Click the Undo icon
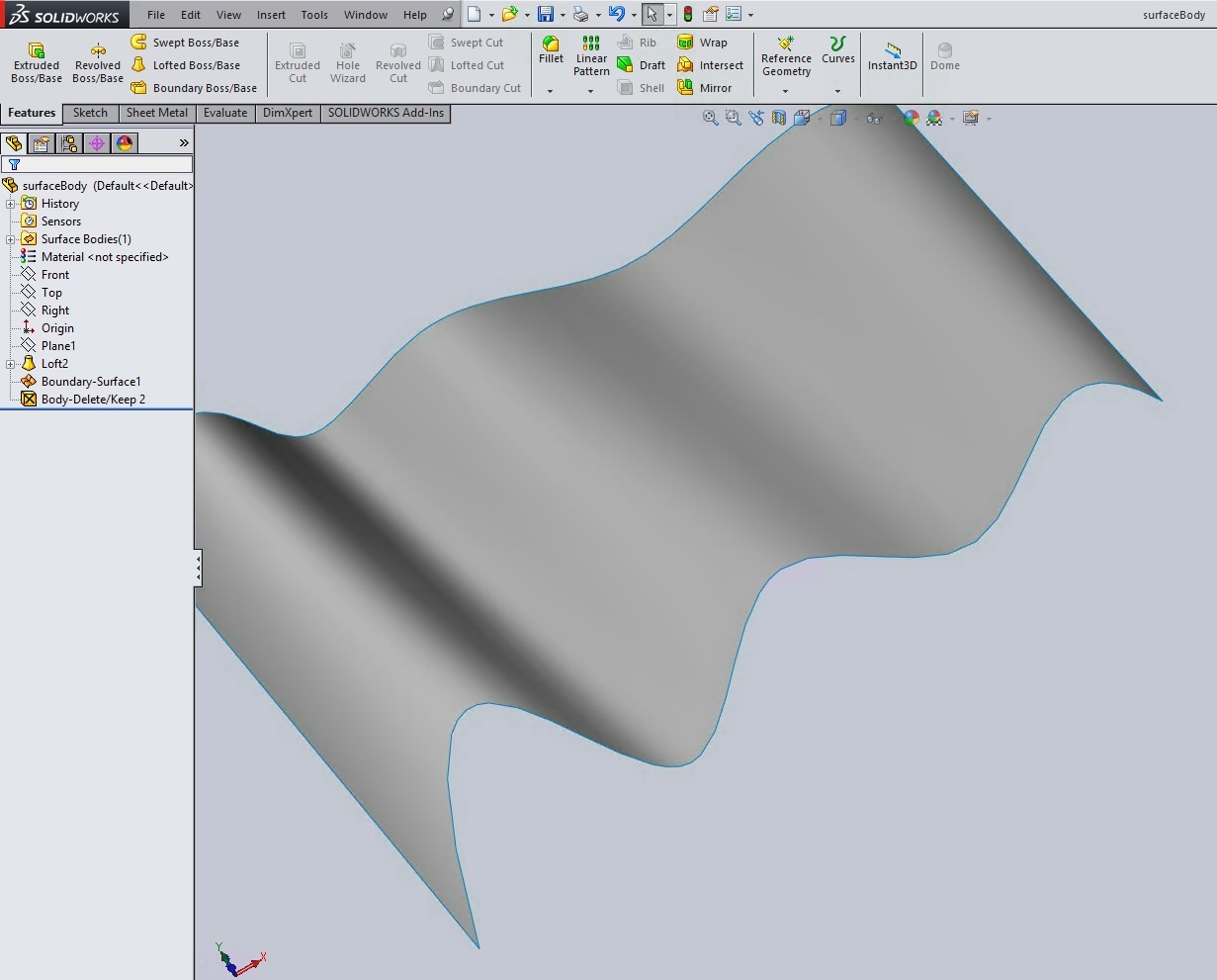Viewport: 1217px width, 980px height. [617, 14]
